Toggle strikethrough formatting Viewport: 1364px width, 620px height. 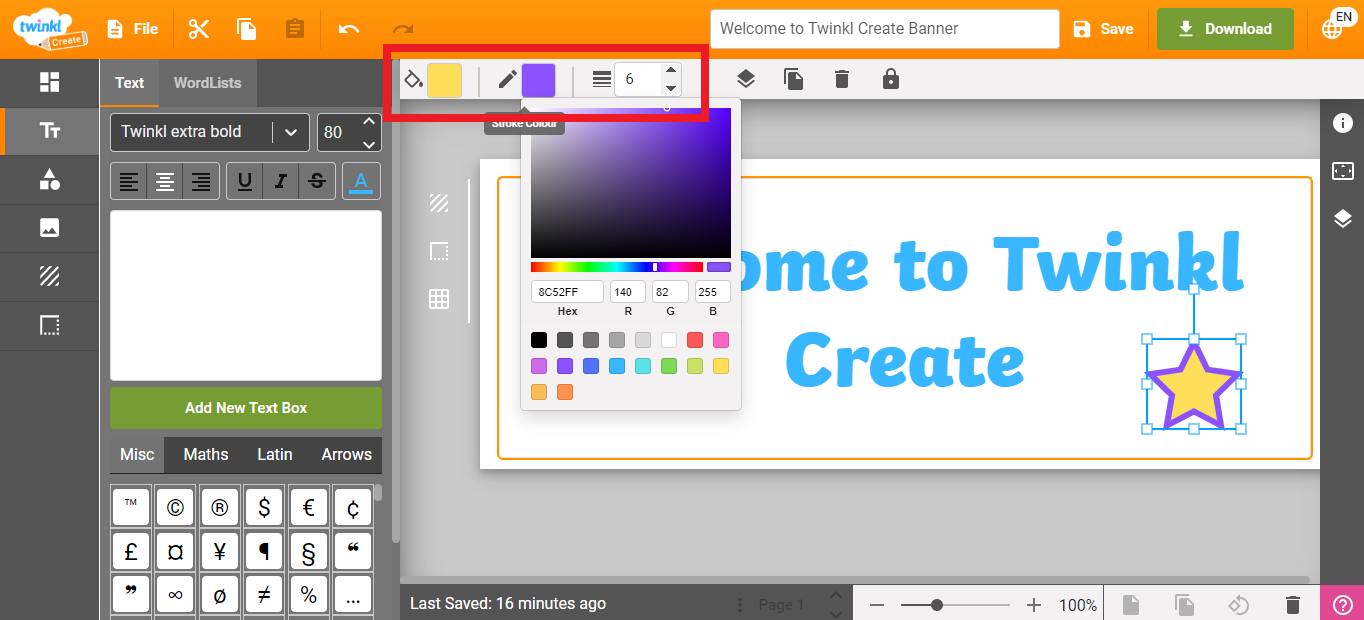[x=317, y=181]
